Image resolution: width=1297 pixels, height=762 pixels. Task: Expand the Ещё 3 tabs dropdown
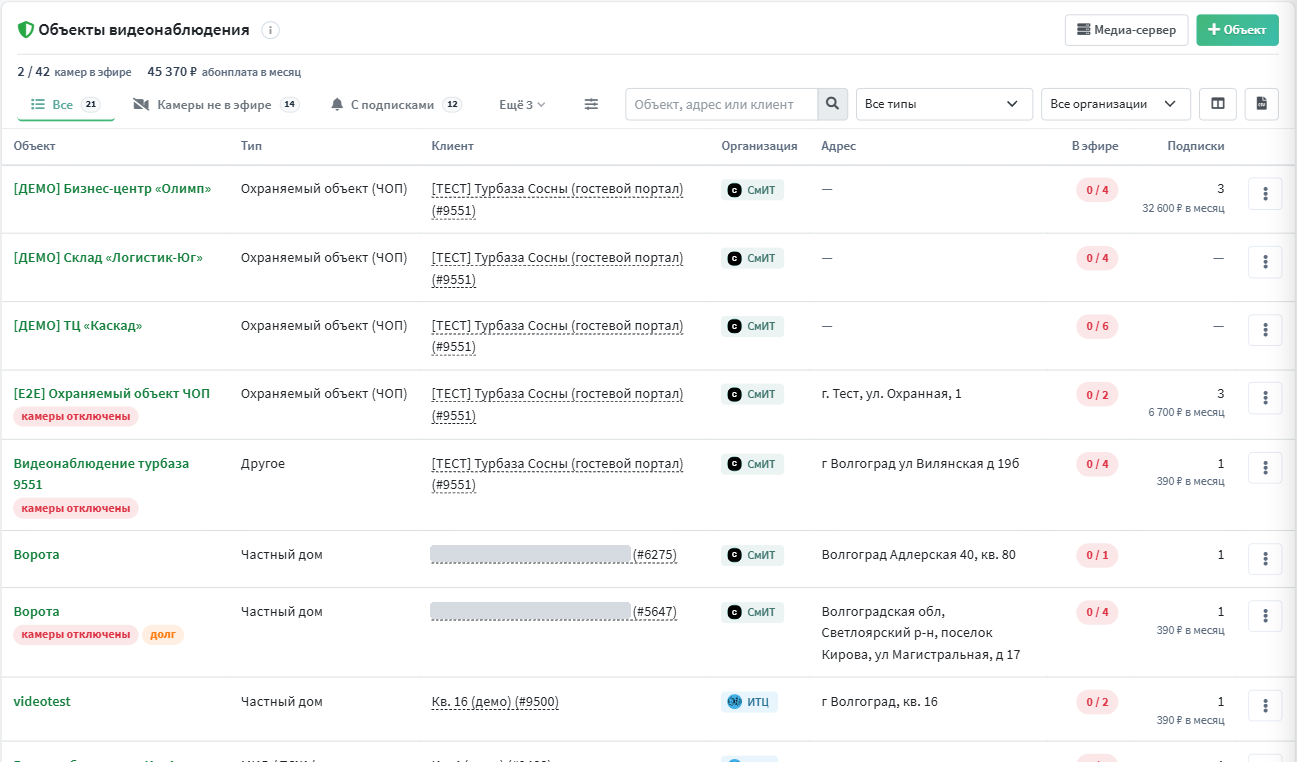point(522,104)
